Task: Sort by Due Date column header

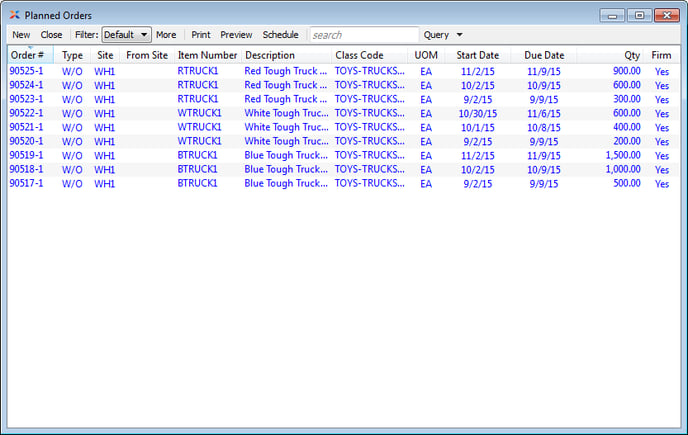Action: [x=544, y=55]
